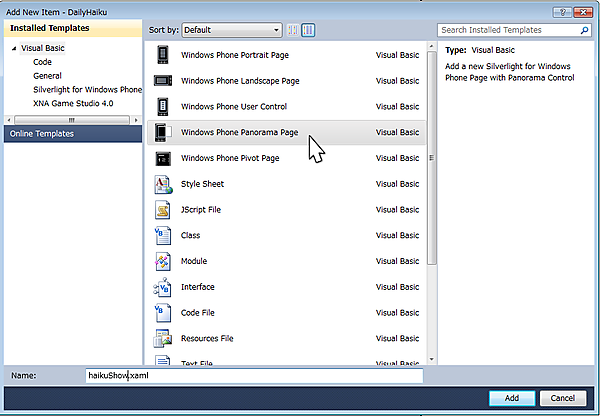Open the Sort by Default dropdown
This screenshot has width=600, height=416.
231,30
